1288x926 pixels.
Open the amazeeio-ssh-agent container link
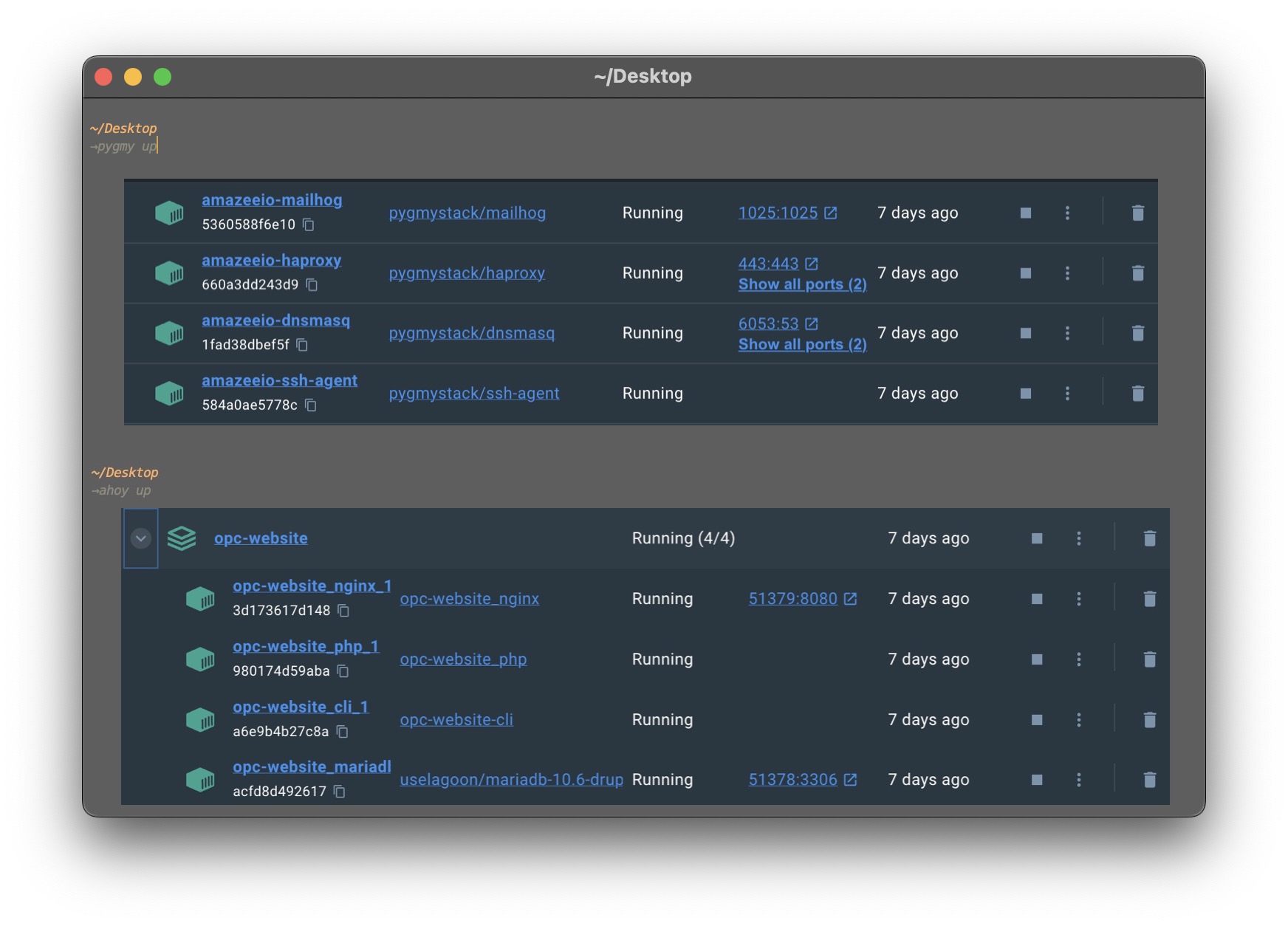point(280,381)
